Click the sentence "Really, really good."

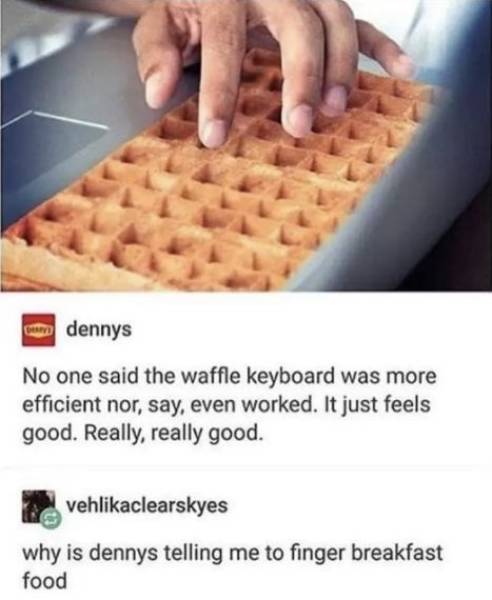pos(173,433)
